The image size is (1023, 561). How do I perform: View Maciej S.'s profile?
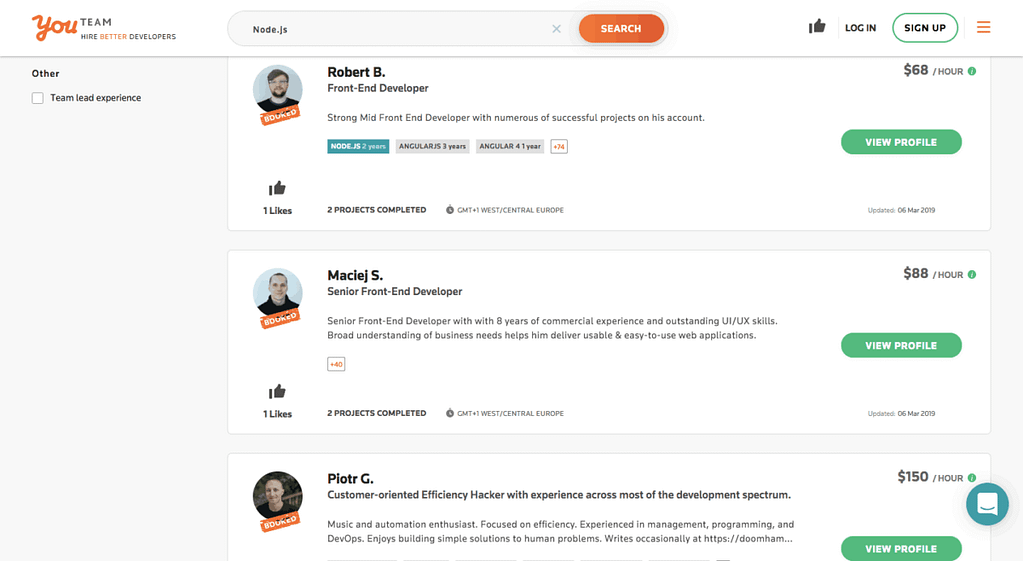click(901, 346)
